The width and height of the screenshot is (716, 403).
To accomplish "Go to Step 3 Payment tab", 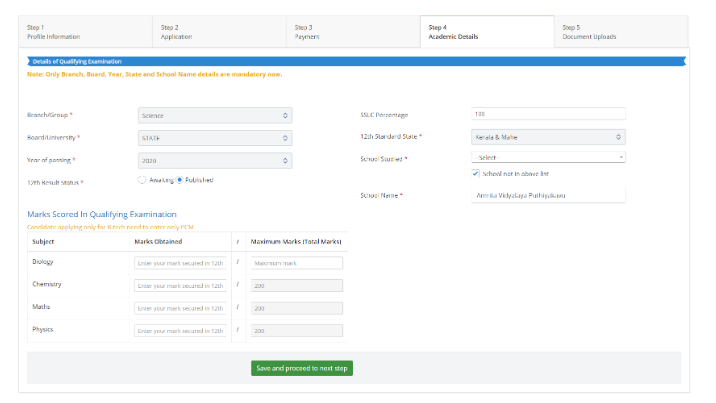I will 353,32.
